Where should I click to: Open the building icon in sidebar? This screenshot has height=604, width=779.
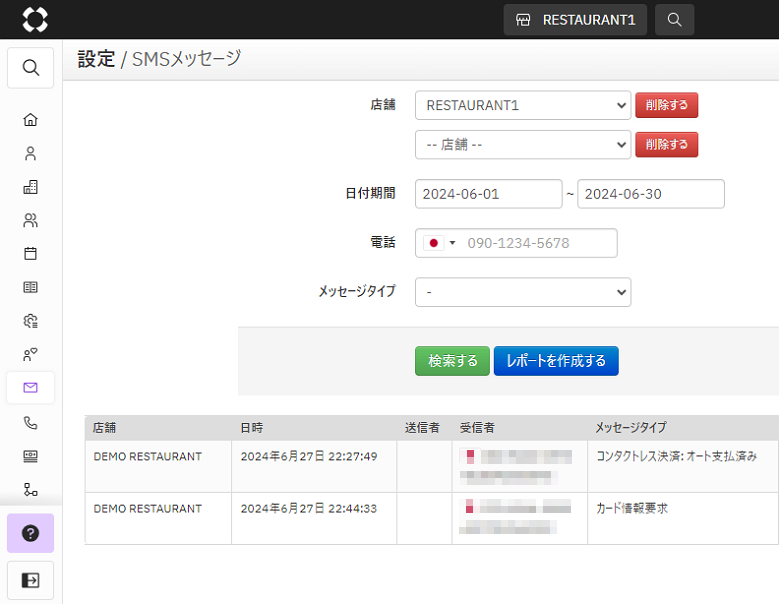[x=30, y=187]
